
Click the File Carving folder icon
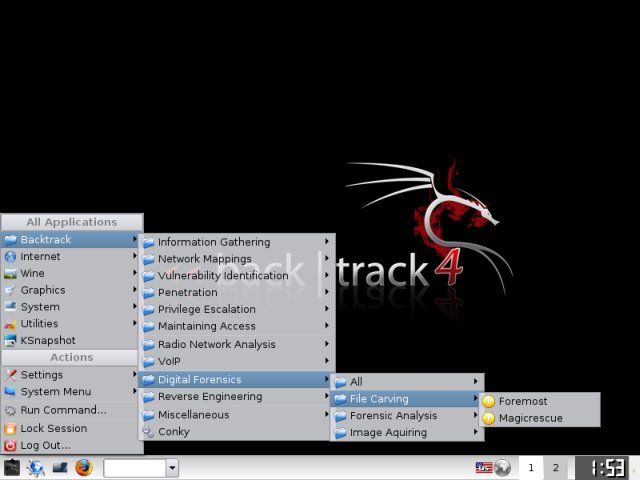coord(340,399)
